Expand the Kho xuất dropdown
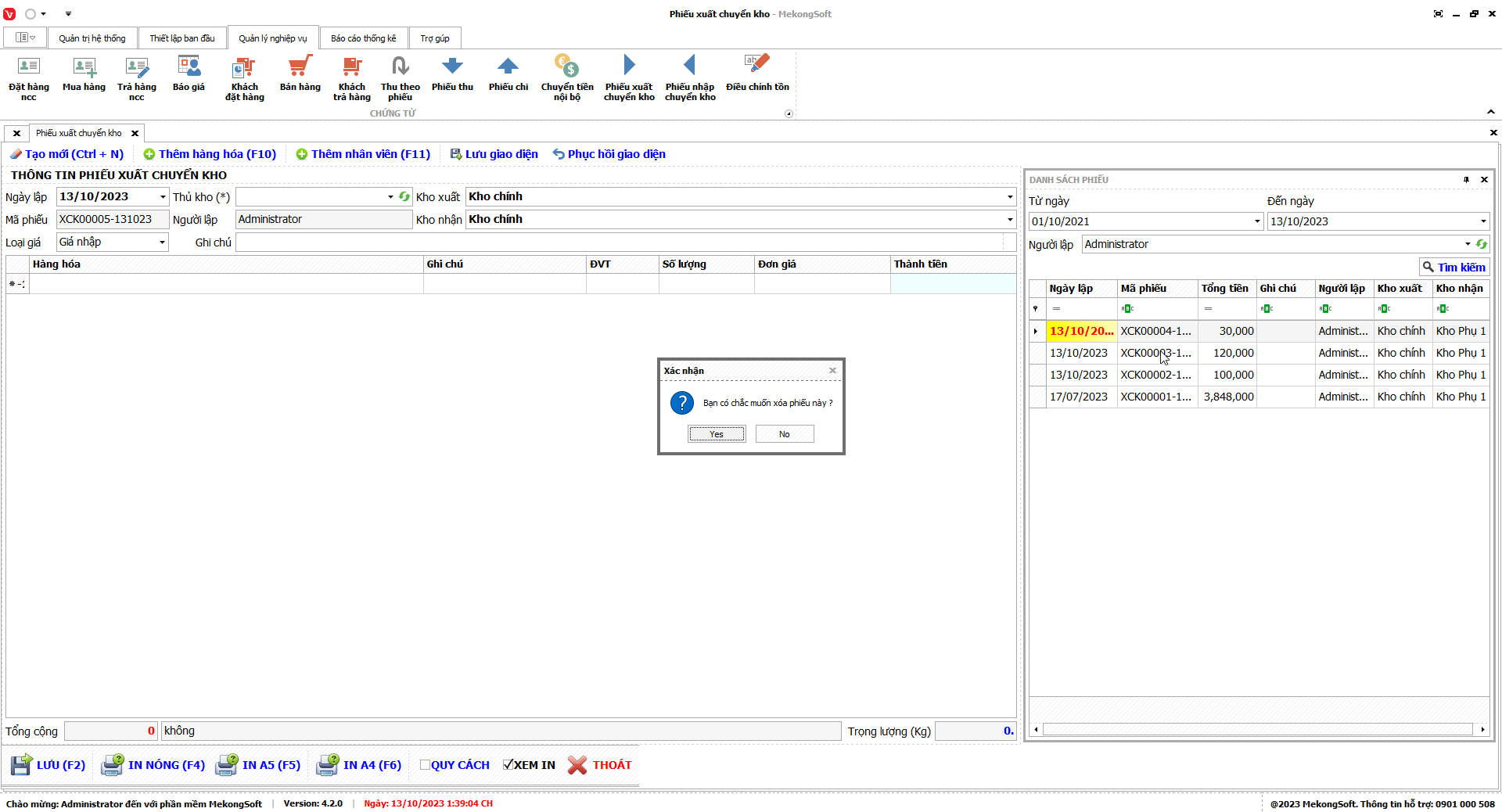 point(1009,197)
